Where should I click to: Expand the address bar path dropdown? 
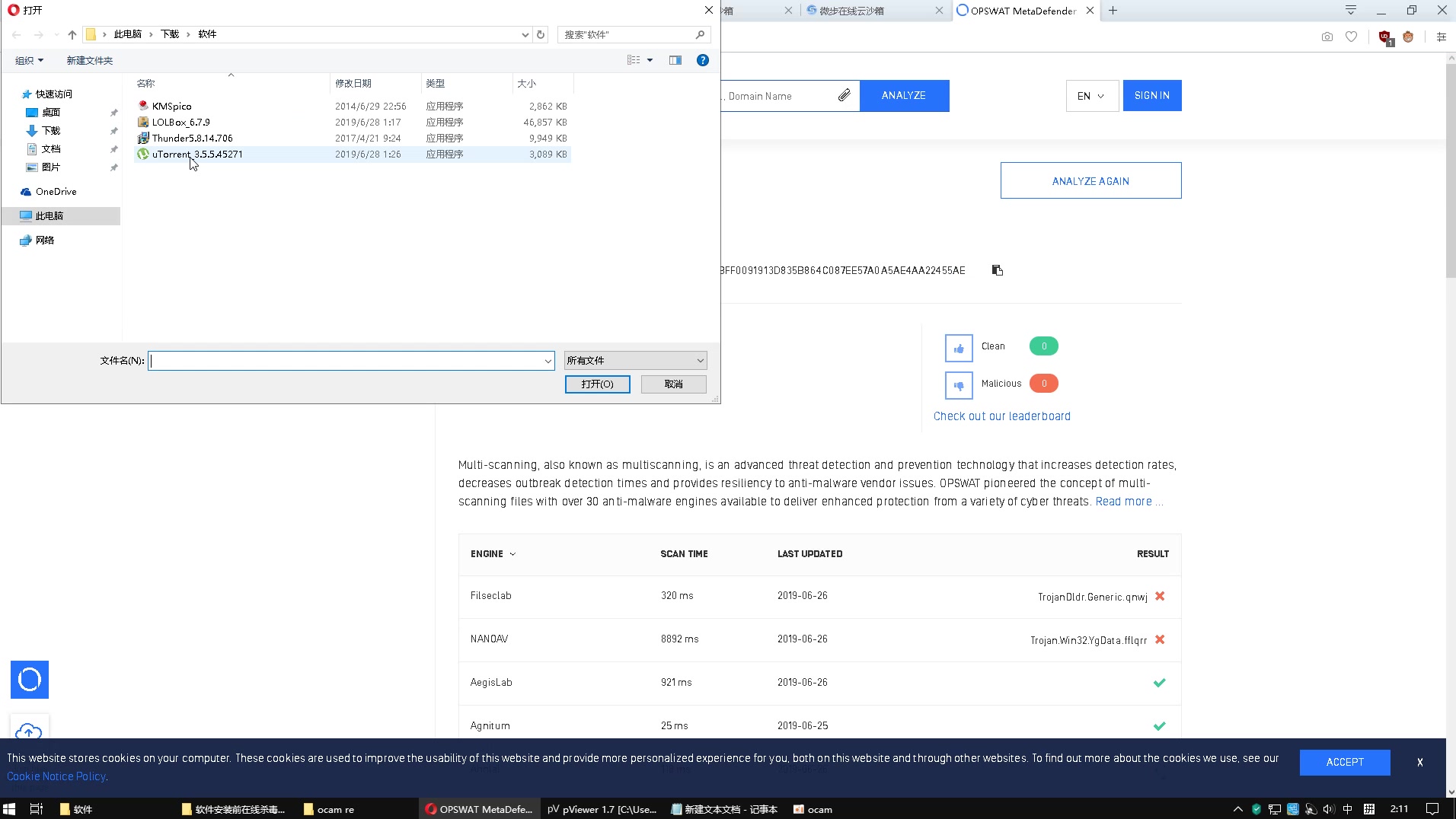pyautogui.click(x=525, y=34)
